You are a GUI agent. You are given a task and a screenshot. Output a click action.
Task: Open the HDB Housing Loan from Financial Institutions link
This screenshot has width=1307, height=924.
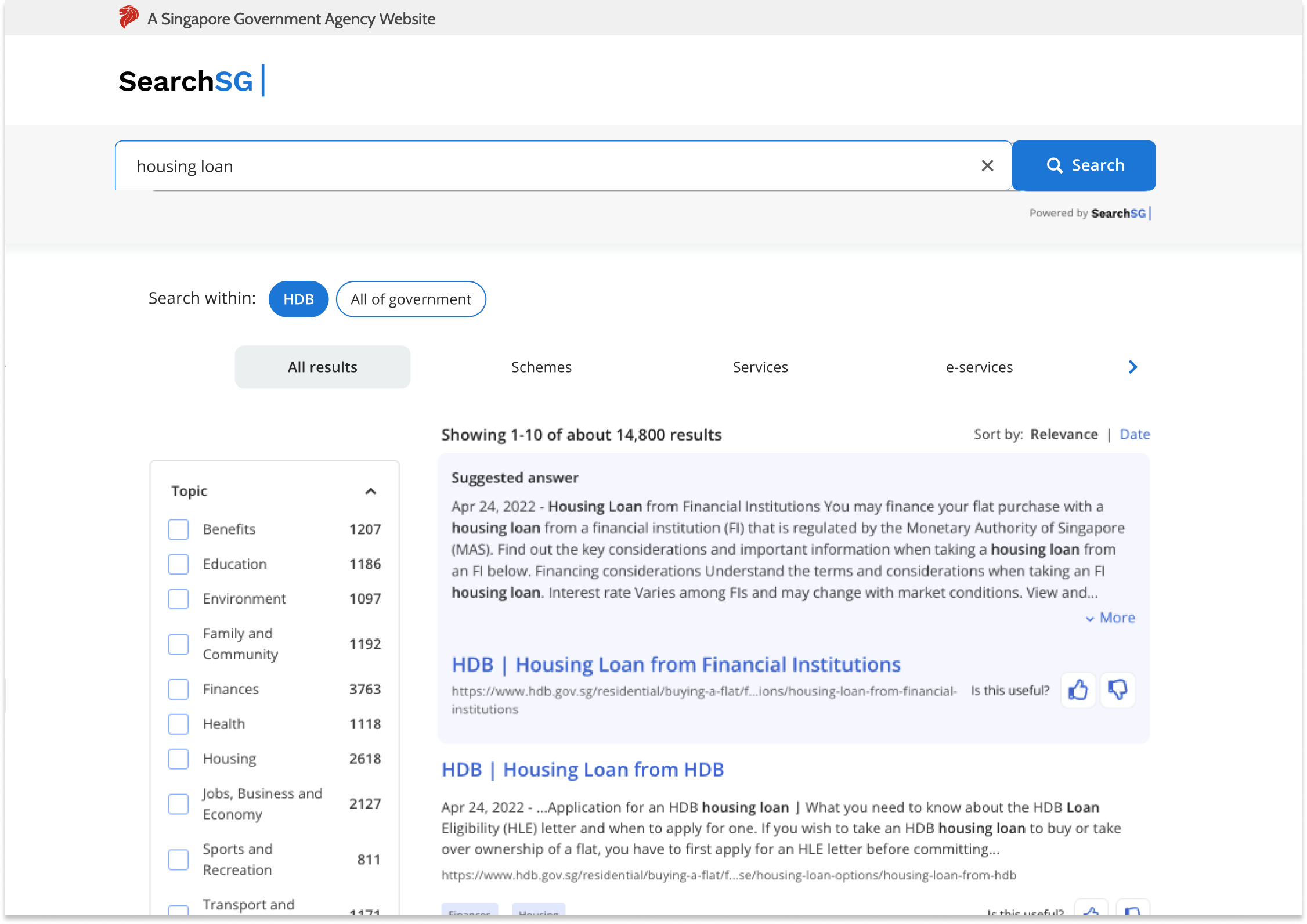[676, 665]
